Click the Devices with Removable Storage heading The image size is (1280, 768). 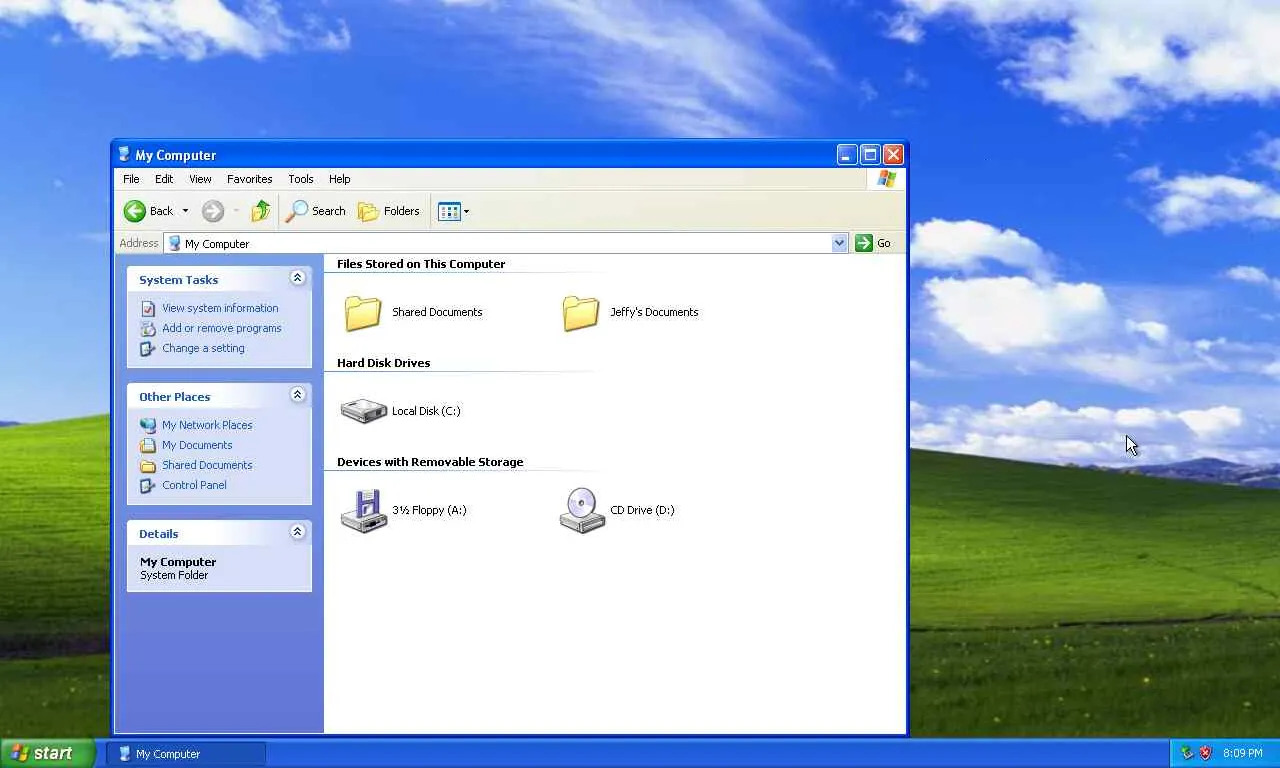(430, 462)
